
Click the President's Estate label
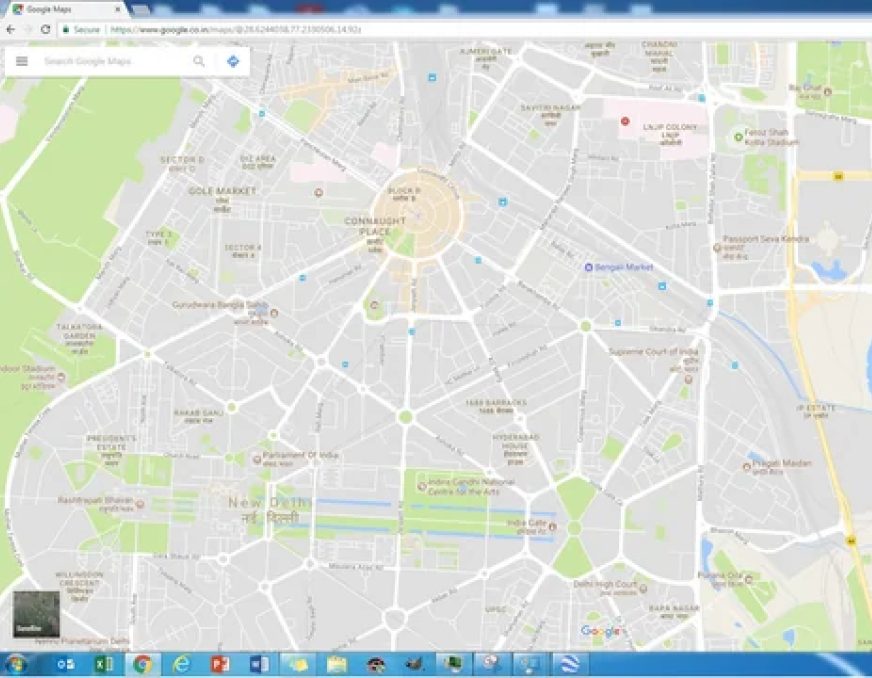tap(111, 443)
